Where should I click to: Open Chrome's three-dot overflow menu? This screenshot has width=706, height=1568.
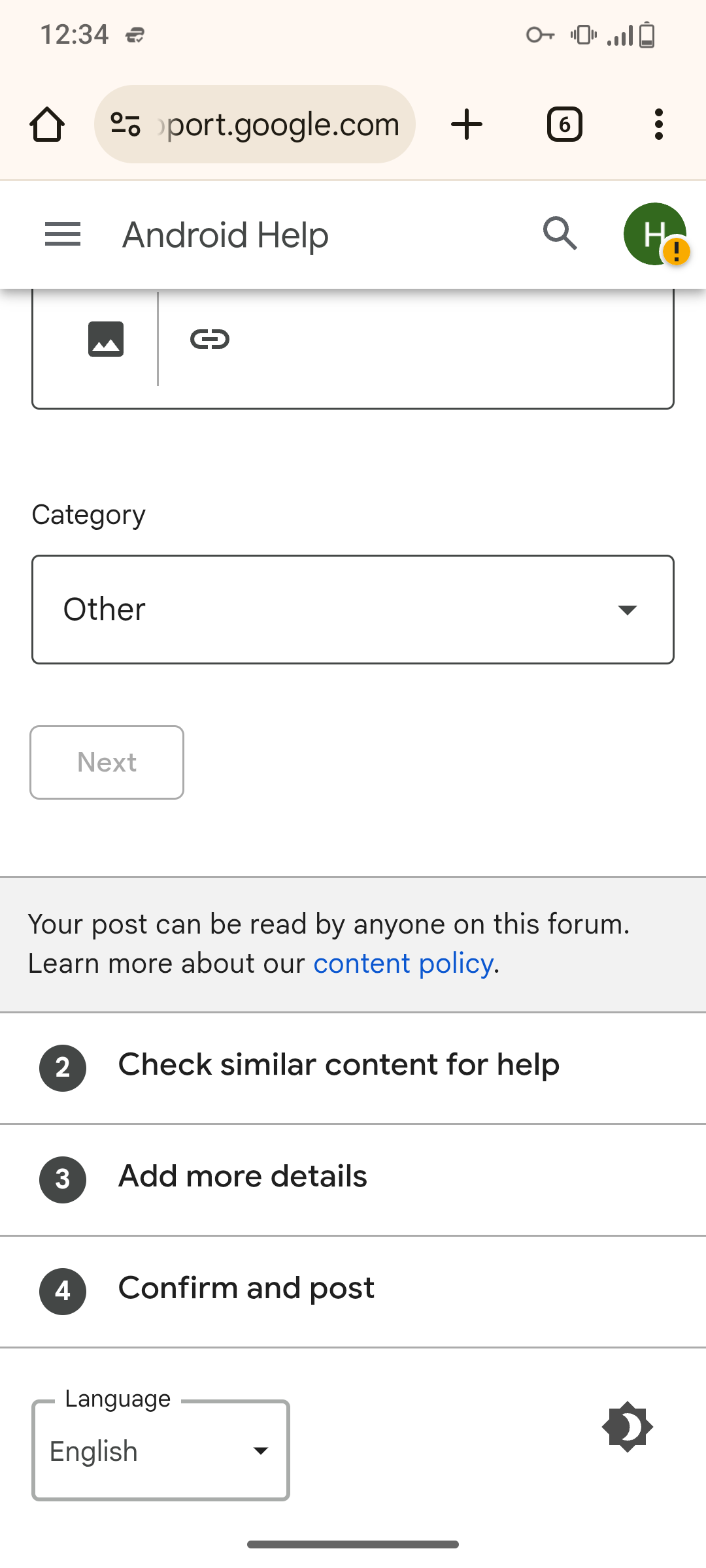658,124
